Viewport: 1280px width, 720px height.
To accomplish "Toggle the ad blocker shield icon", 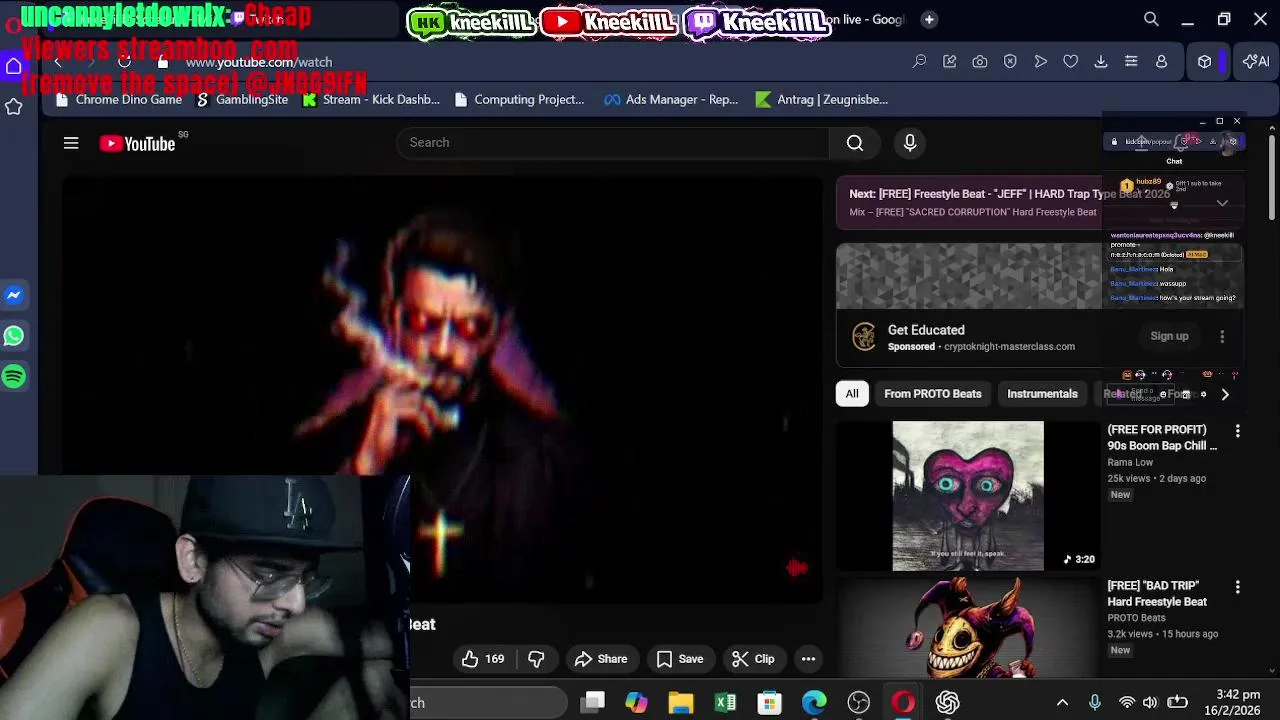I will (1010, 62).
